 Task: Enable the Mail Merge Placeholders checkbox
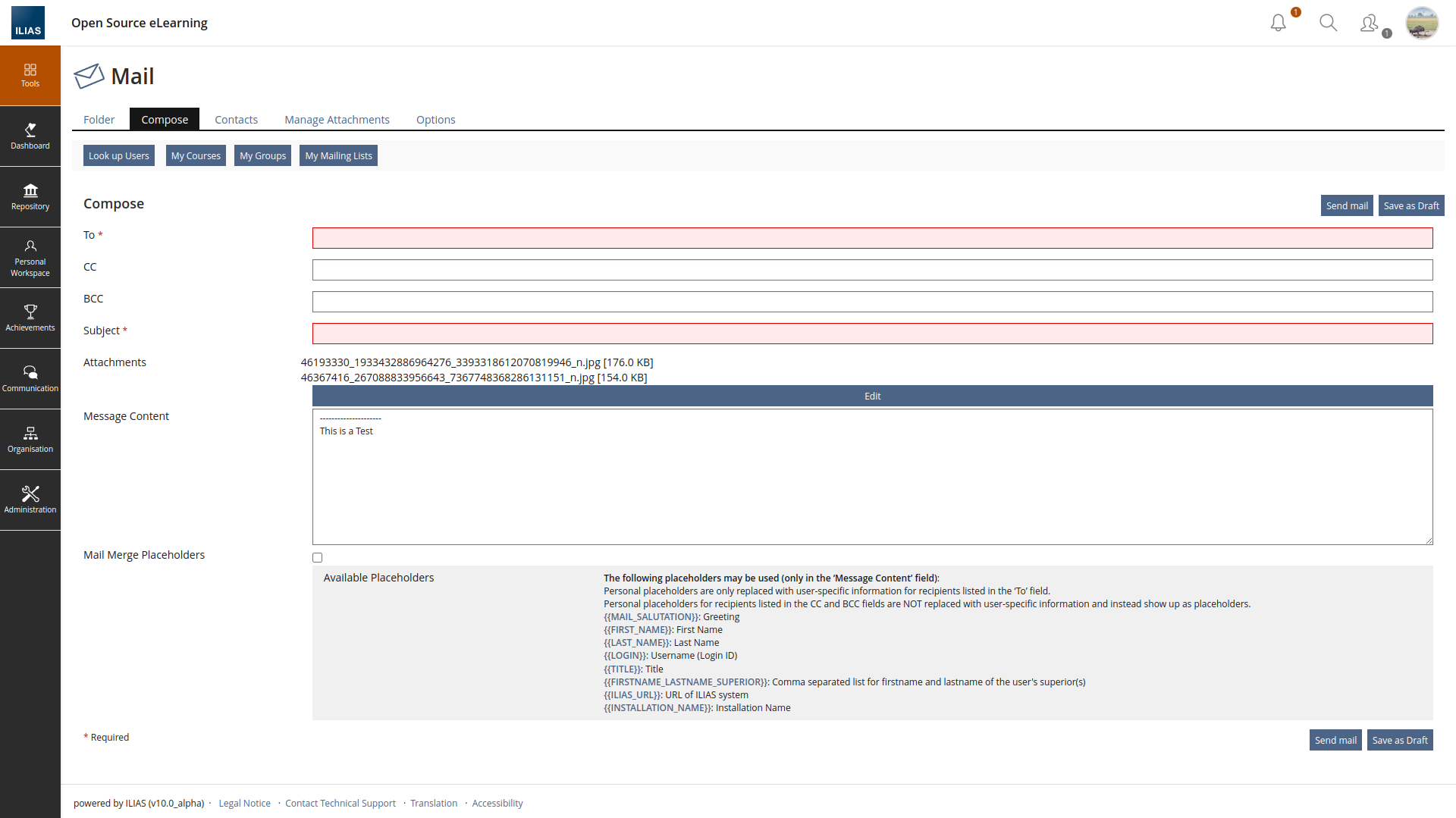[317, 558]
